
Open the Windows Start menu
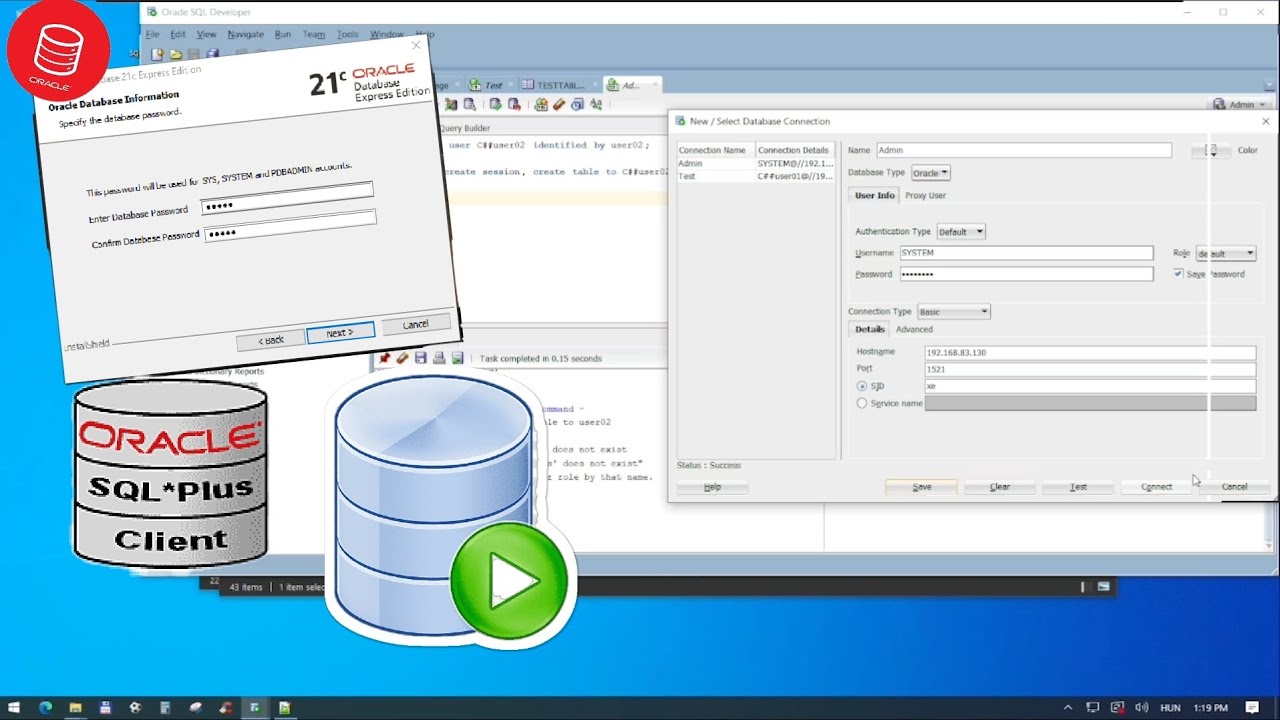14,707
